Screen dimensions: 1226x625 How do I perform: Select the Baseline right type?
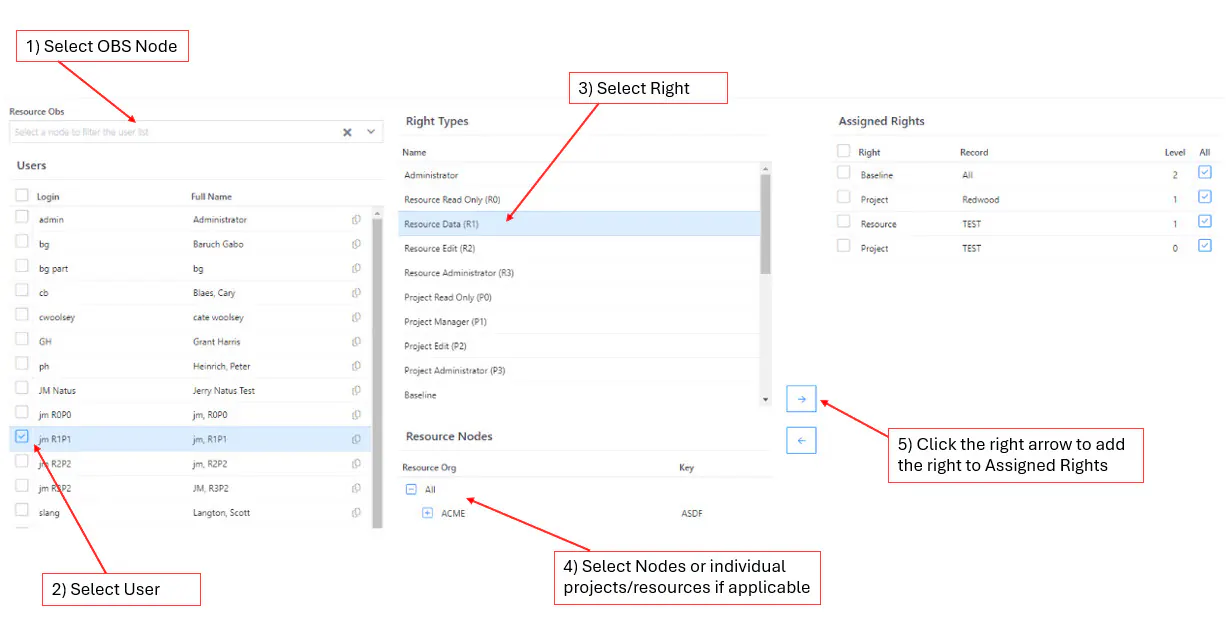579,395
